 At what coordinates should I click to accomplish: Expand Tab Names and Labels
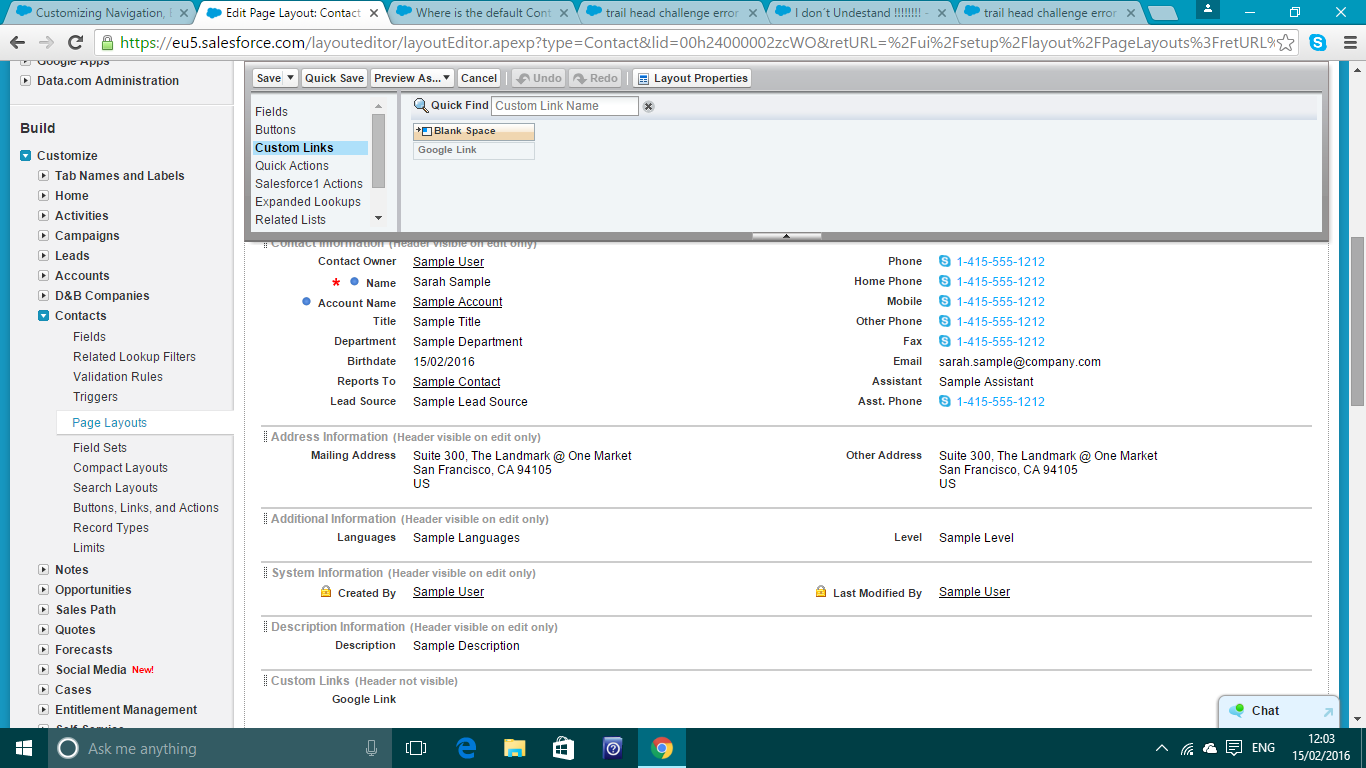[43, 176]
